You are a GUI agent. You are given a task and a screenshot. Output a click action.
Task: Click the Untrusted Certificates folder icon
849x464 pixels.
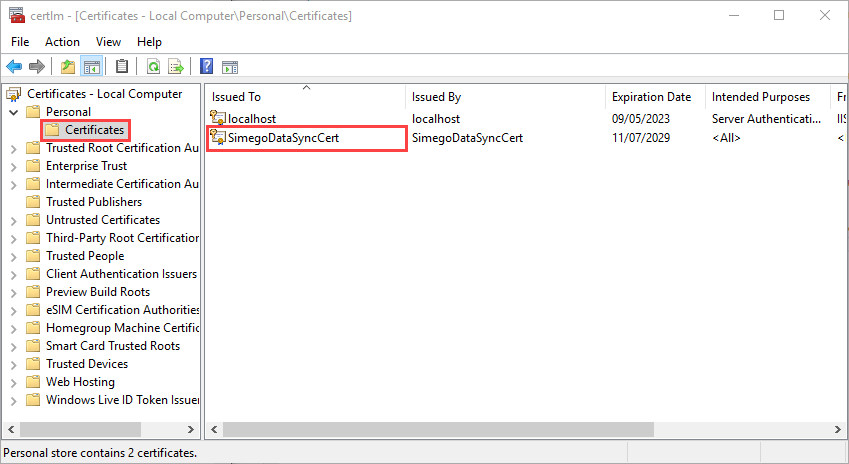34,220
